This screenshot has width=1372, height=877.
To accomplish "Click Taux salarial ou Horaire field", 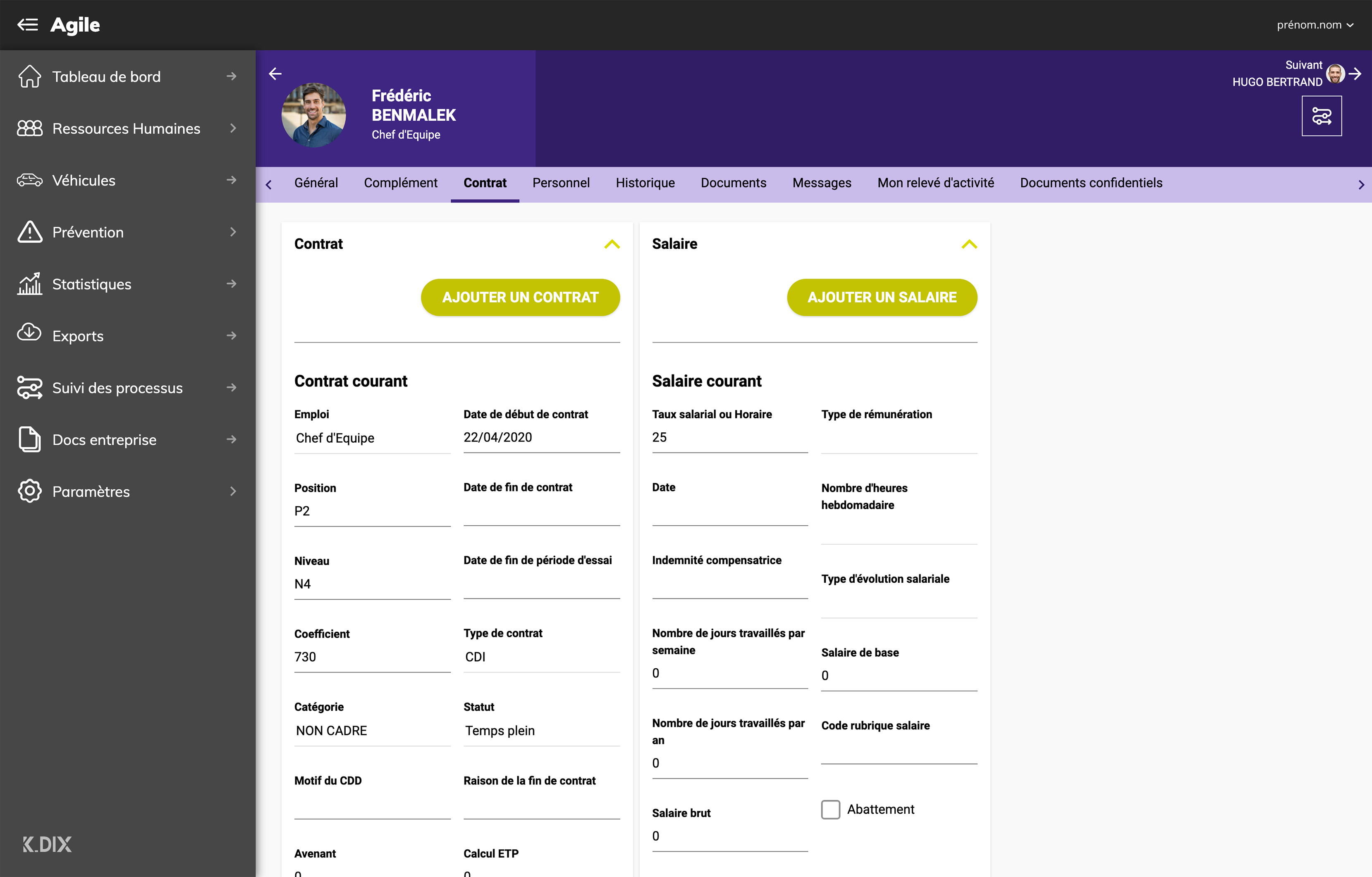I will [730, 437].
